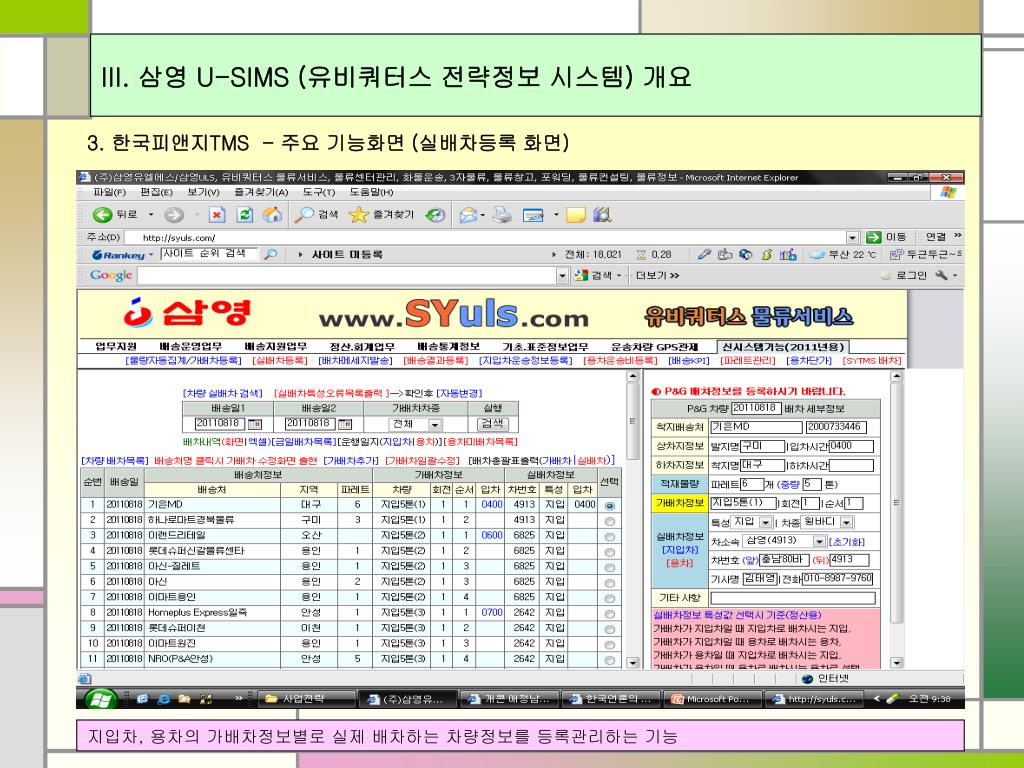Open calendar icon next to 배송일2
Viewport: 1024px width, 768px height.
click(x=345, y=424)
